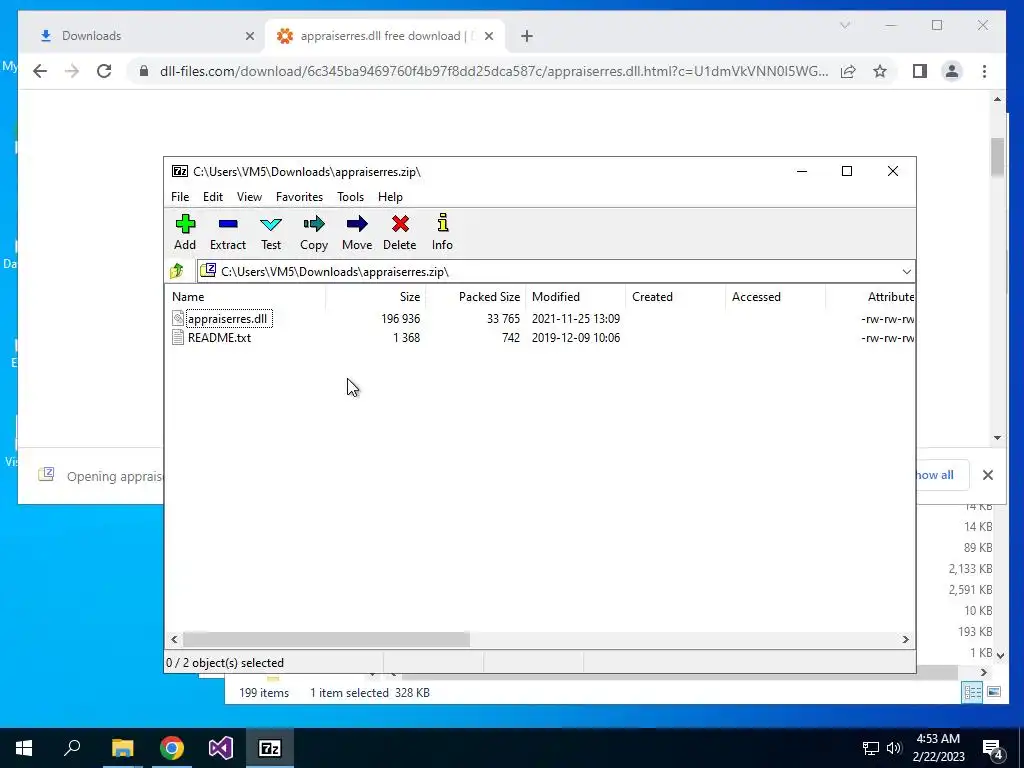Viewport: 1024px width, 768px height.
Task: Bookmark this page with the star icon
Action: click(880, 71)
